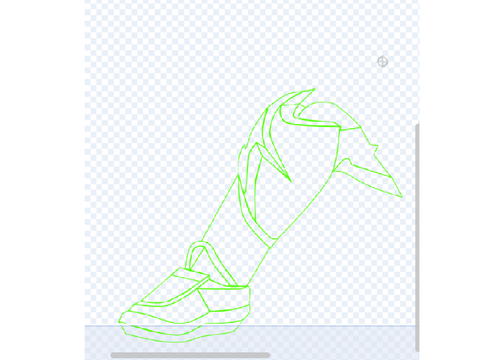The width and height of the screenshot is (480, 360).
Task: Click the vertical scrollbar thumb
Action: [417, 237]
